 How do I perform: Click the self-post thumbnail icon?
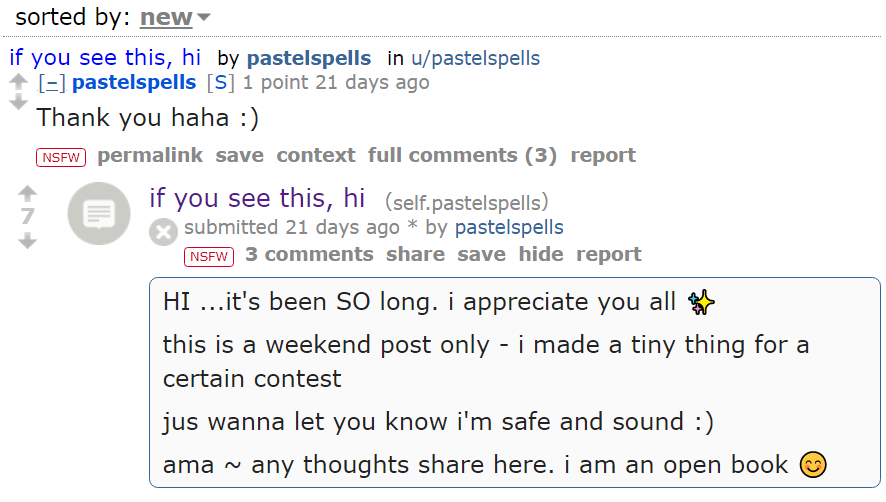(99, 214)
